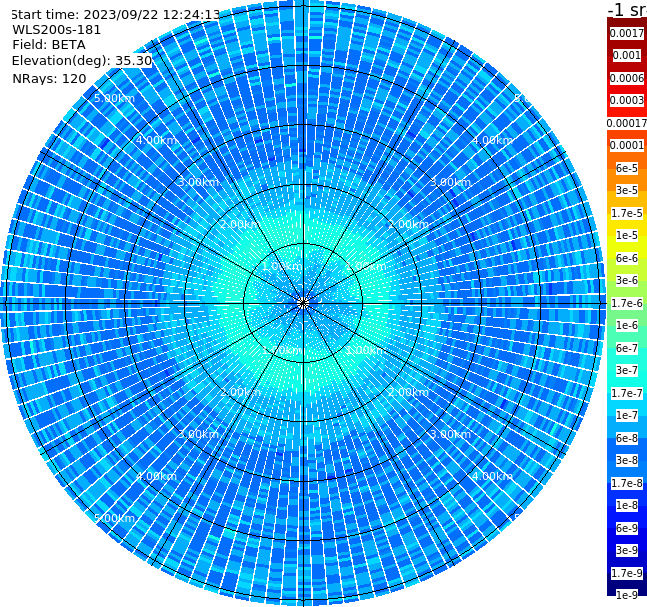Select the 1.7e-5 colorbar tick label
Screen dimensions: 647x607
[627, 213]
